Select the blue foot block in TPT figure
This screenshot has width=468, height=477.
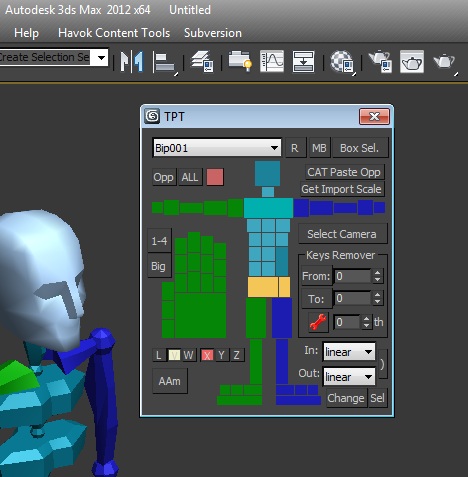pyautogui.click(x=298, y=400)
